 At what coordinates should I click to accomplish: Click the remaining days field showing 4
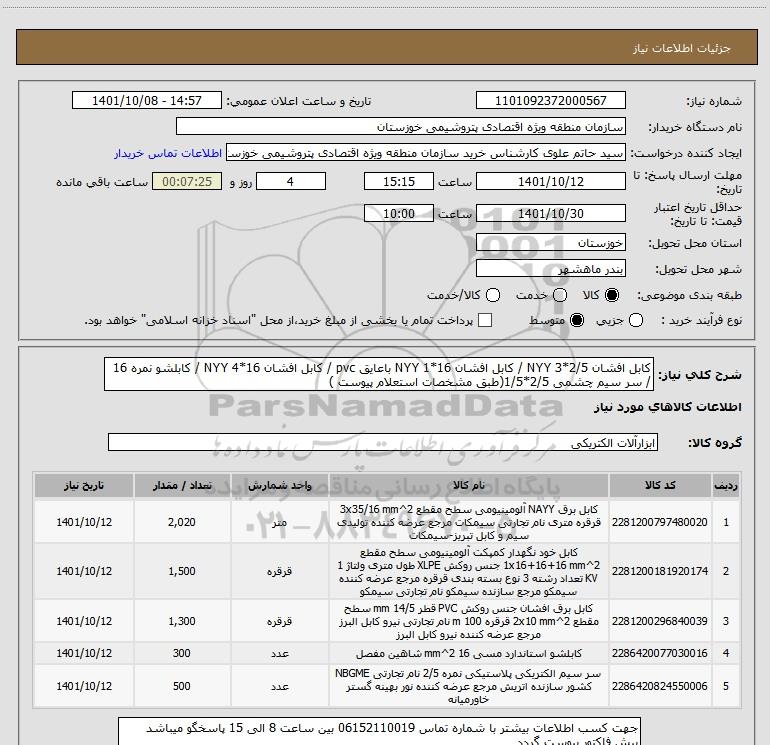tap(291, 182)
